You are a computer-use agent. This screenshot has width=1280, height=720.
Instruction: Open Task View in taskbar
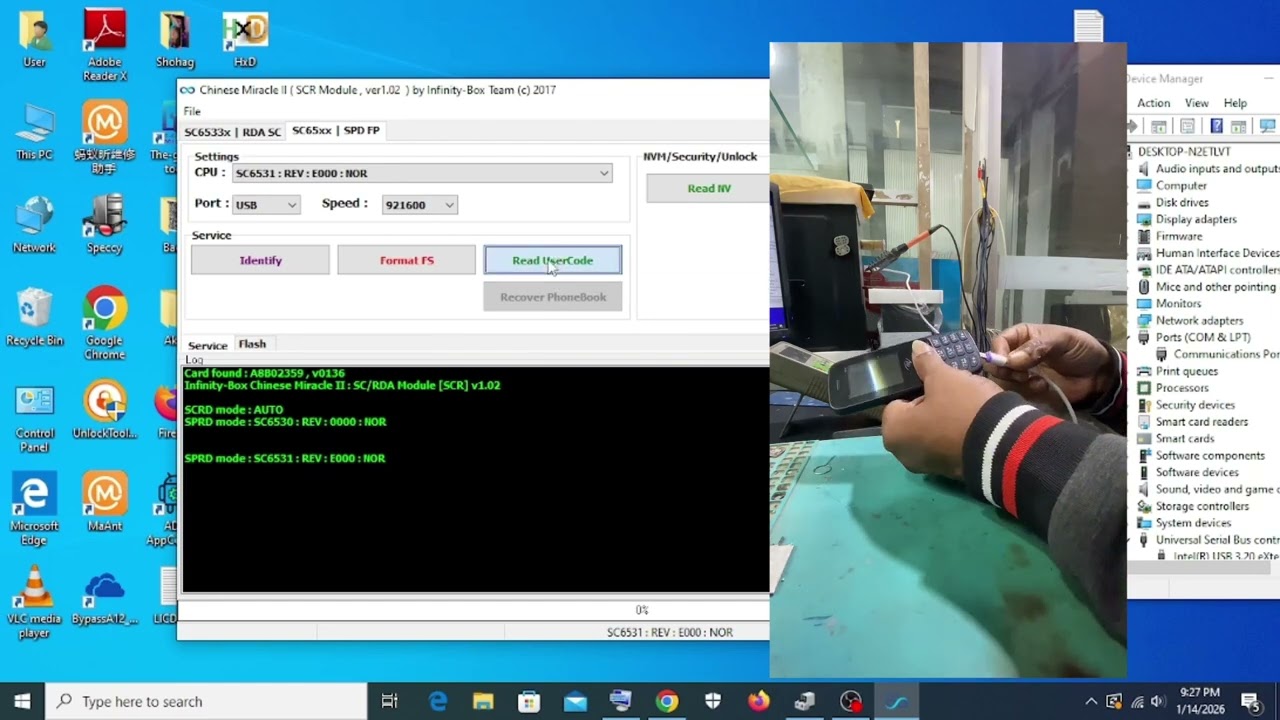pos(390,701)
